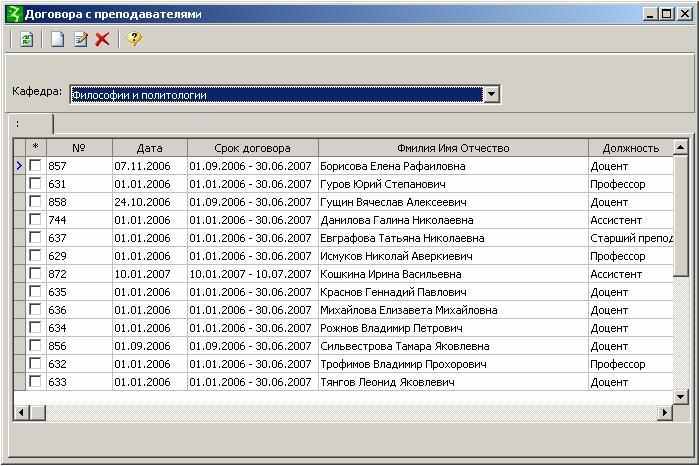Open help with the question mark icon
This screenshot has width=699, height=466.
[134, 40]
